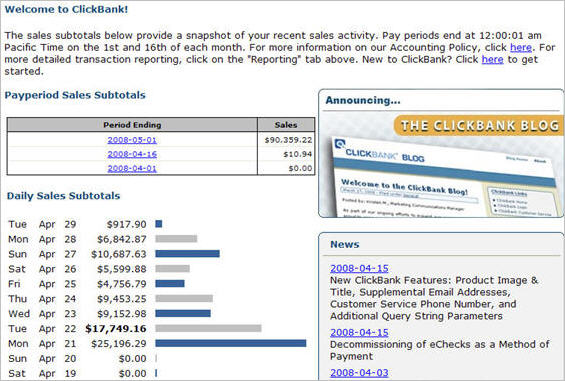The image size is (565, 381).
Task: Click the Sun Apr 27 blue sales bar
Action: click(187, 254)
